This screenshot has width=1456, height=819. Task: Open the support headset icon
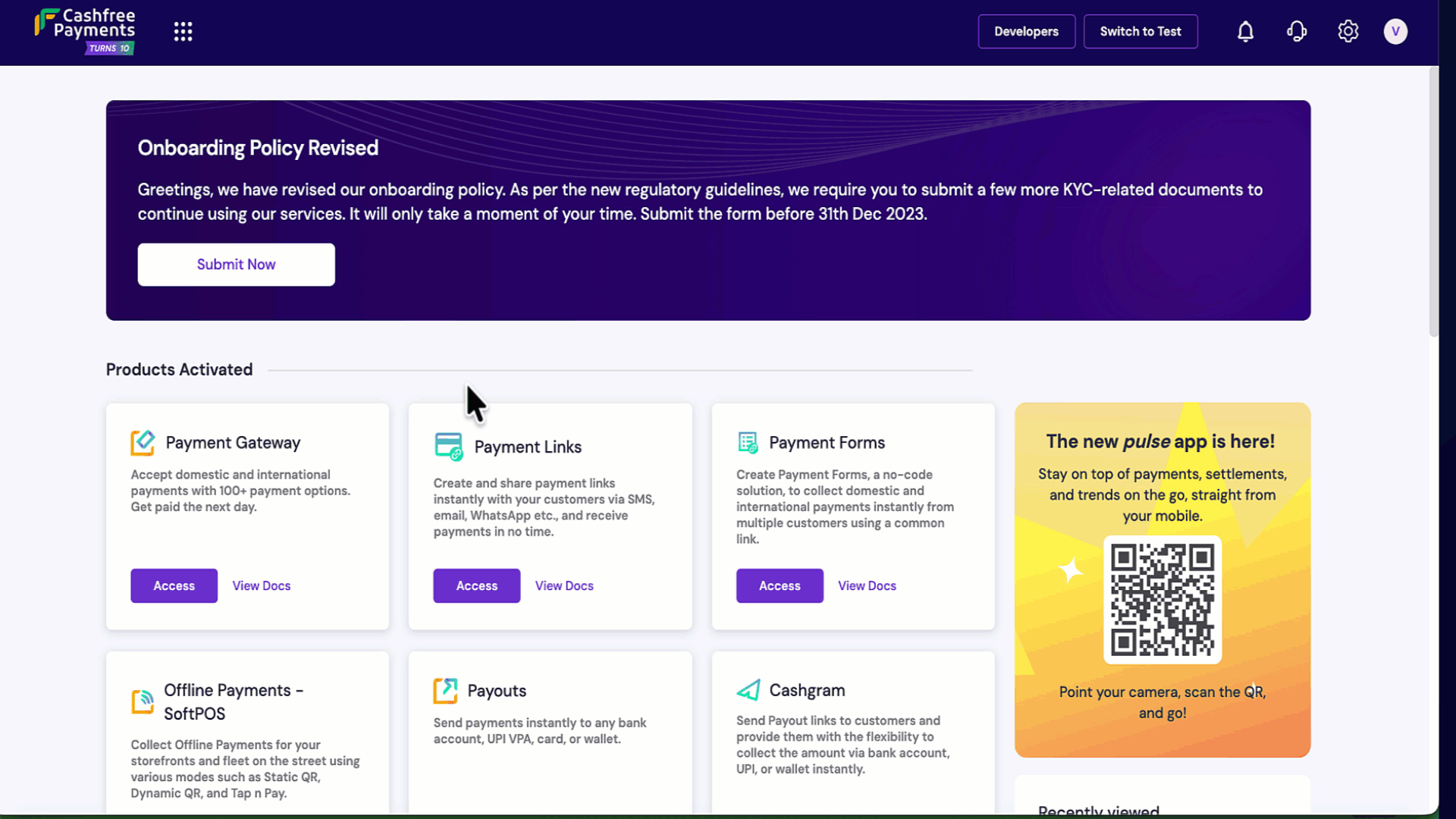click(1297, 31)
